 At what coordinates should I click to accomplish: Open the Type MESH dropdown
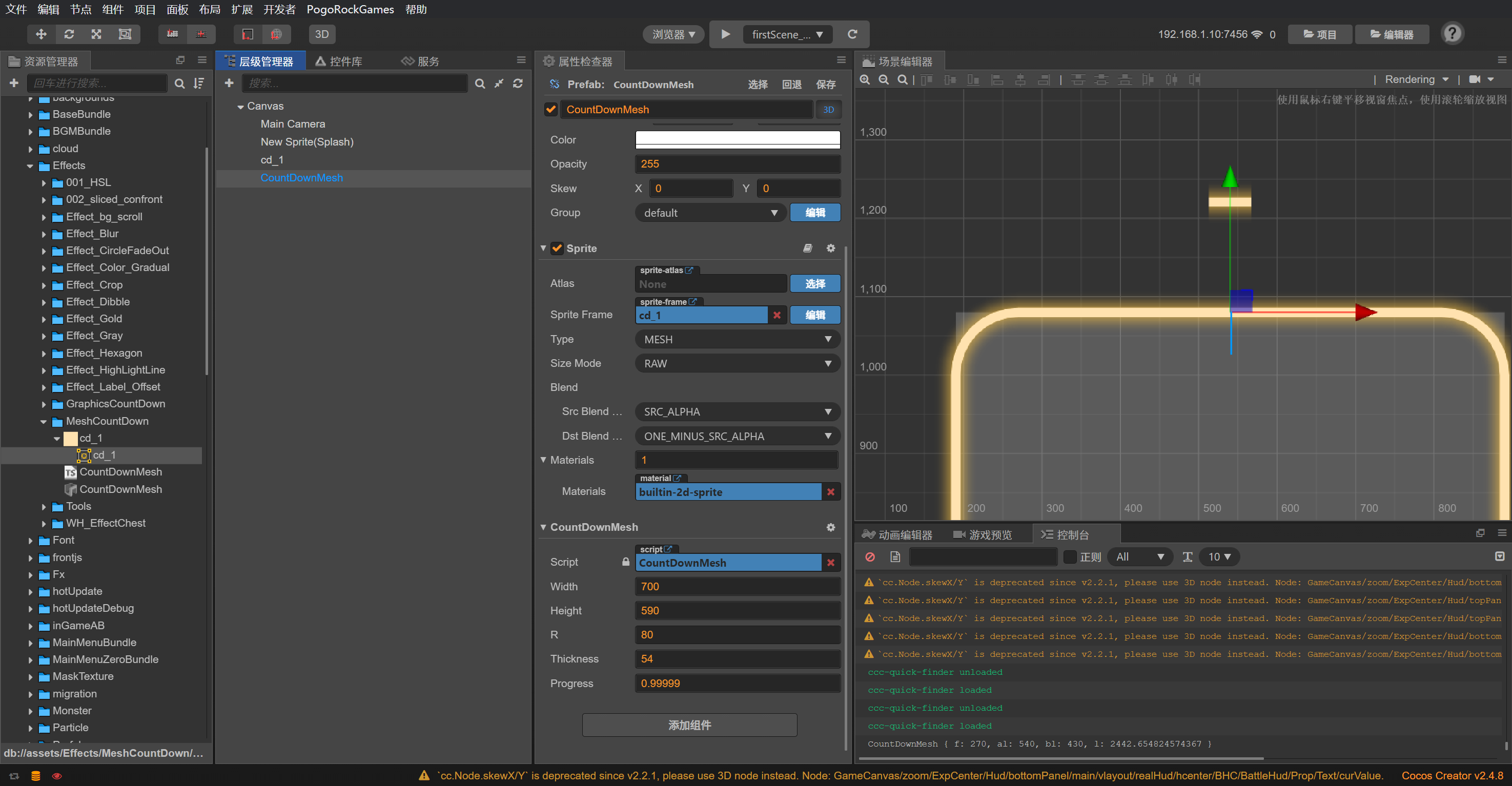737,339
